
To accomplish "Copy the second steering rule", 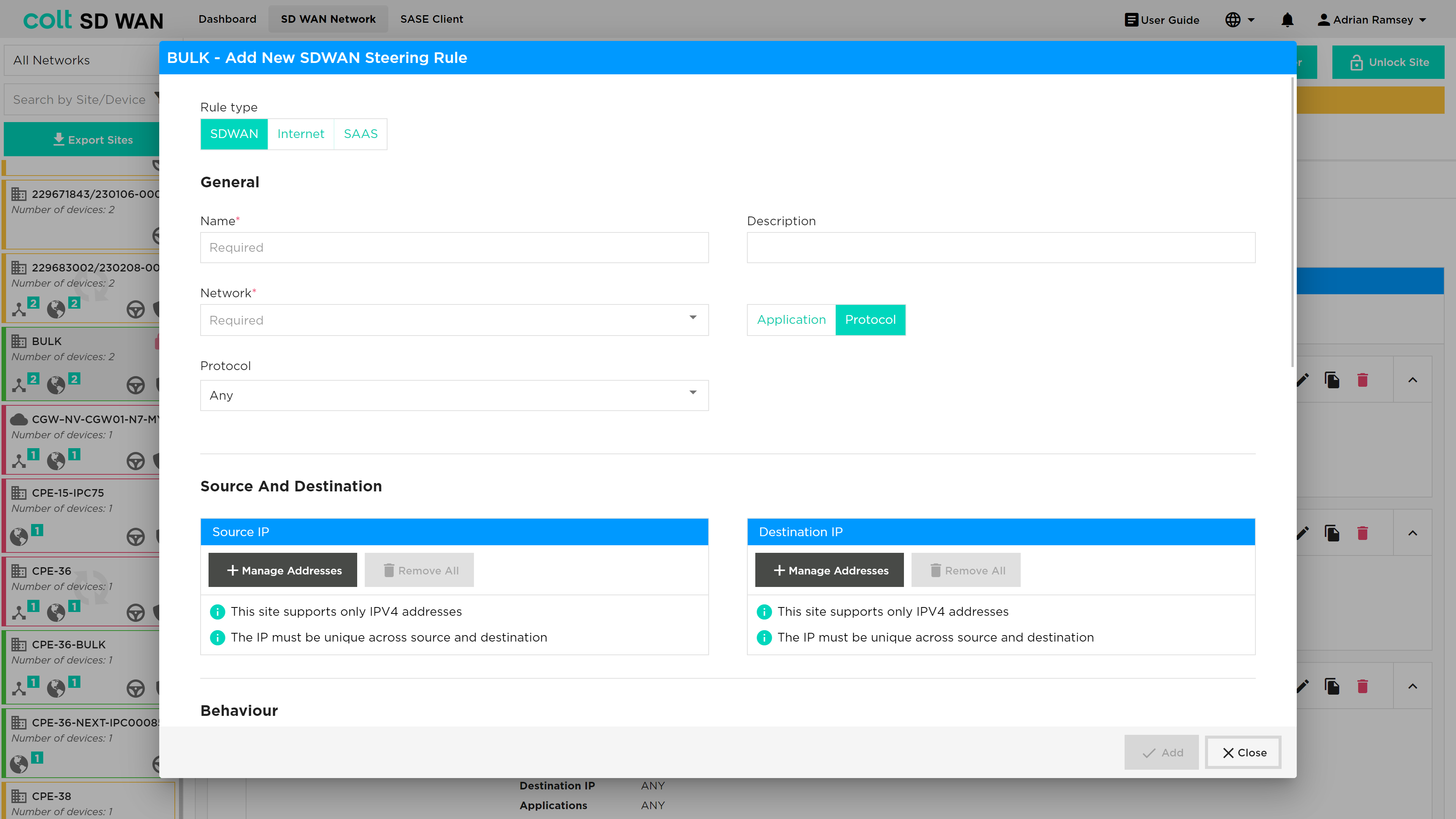I will point(1332,533).
